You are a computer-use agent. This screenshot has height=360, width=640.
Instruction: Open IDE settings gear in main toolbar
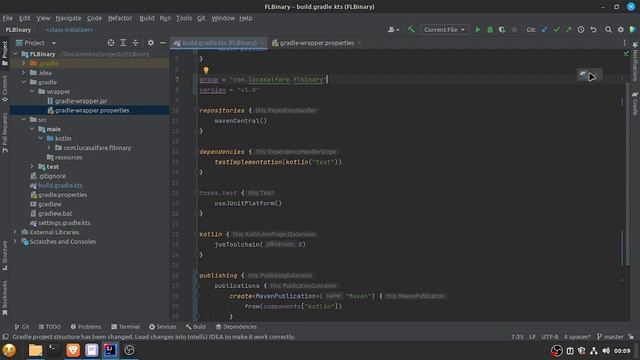pyautogui.click(x=620, y=29)
